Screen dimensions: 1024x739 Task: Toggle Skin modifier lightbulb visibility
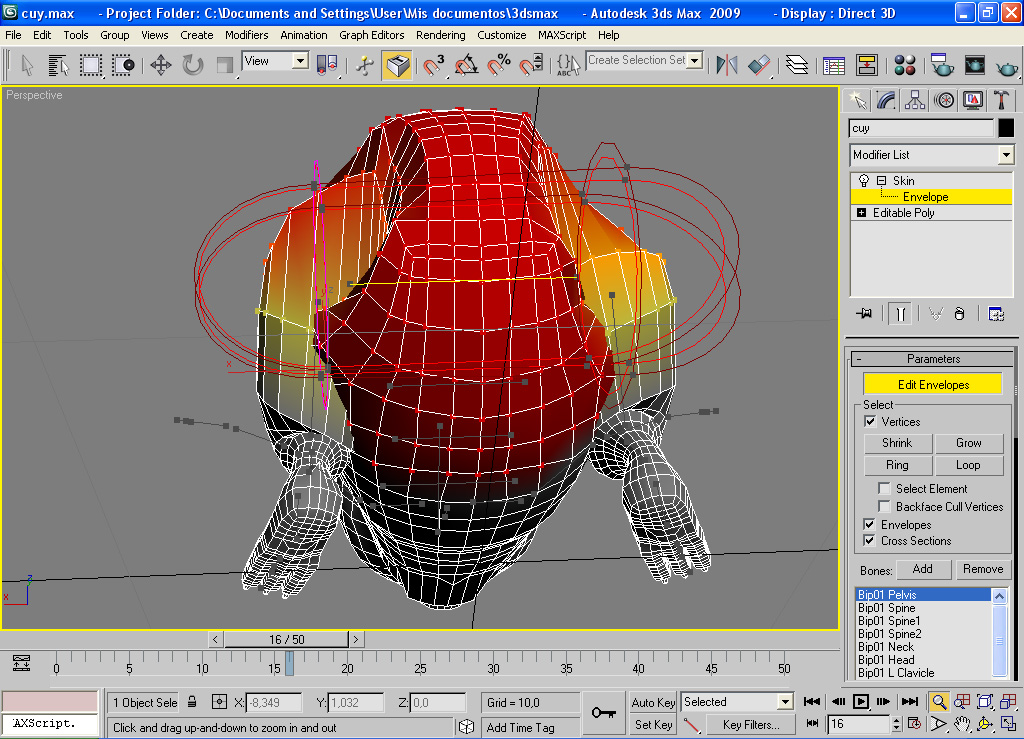pos(864,181)
